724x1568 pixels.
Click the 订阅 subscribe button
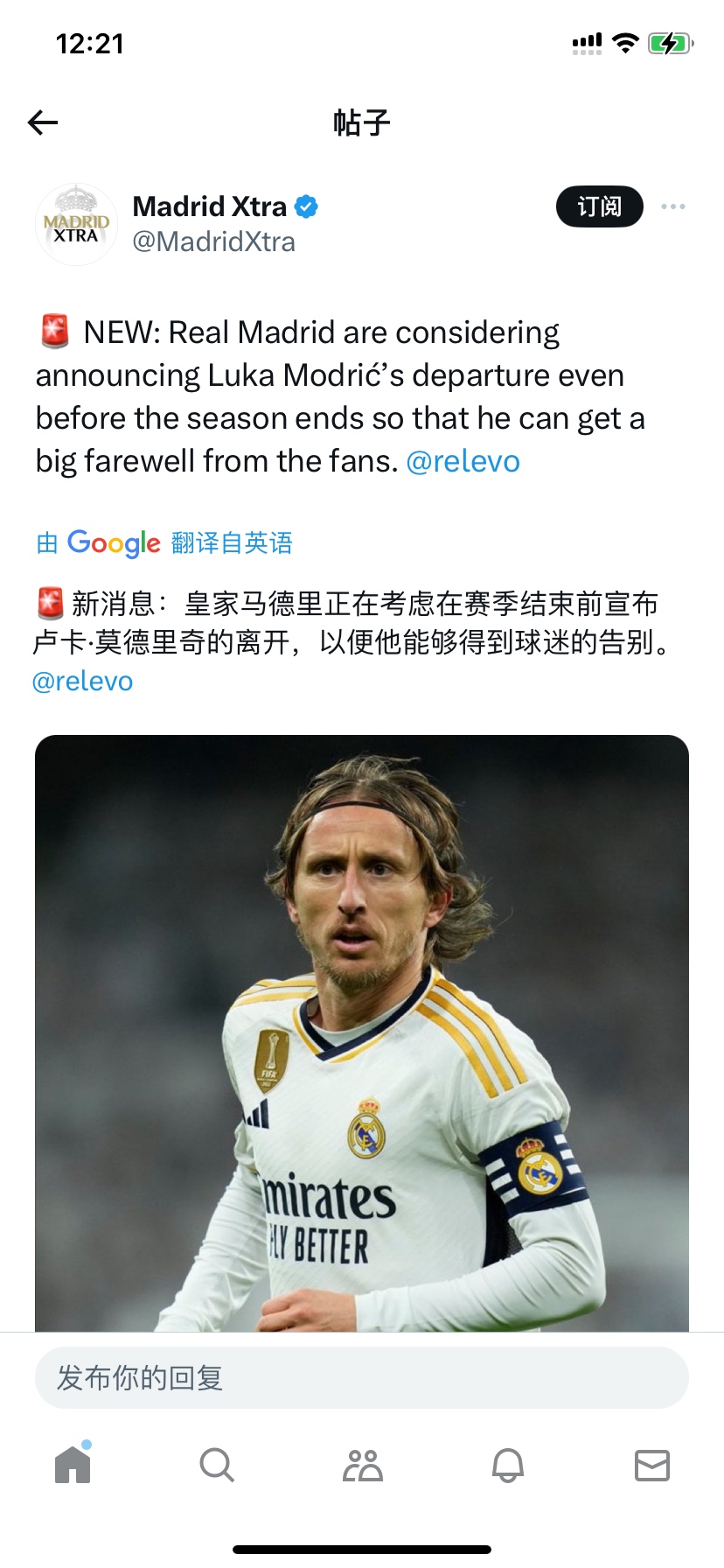coord(600,206)
